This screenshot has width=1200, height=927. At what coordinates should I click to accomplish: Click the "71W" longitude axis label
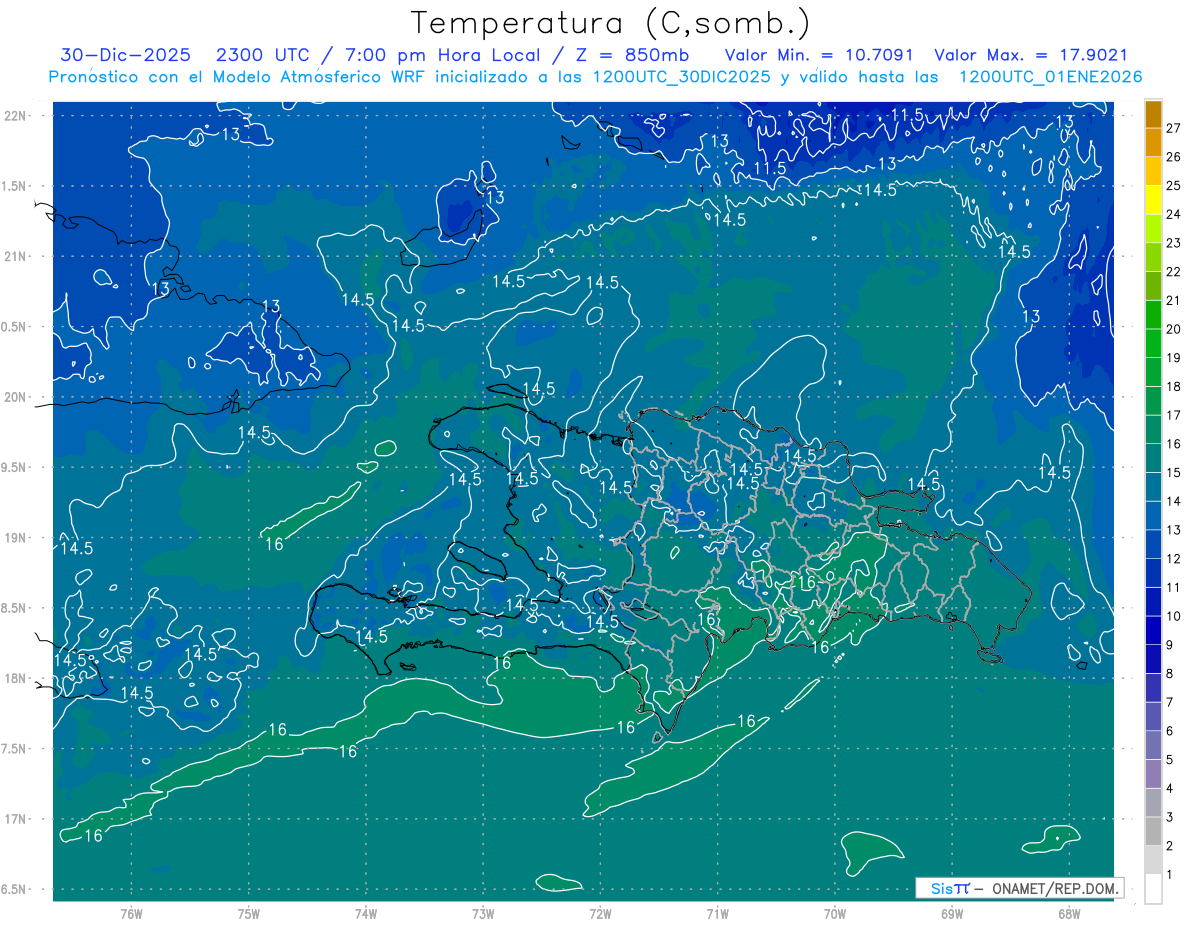coord(717,914)
